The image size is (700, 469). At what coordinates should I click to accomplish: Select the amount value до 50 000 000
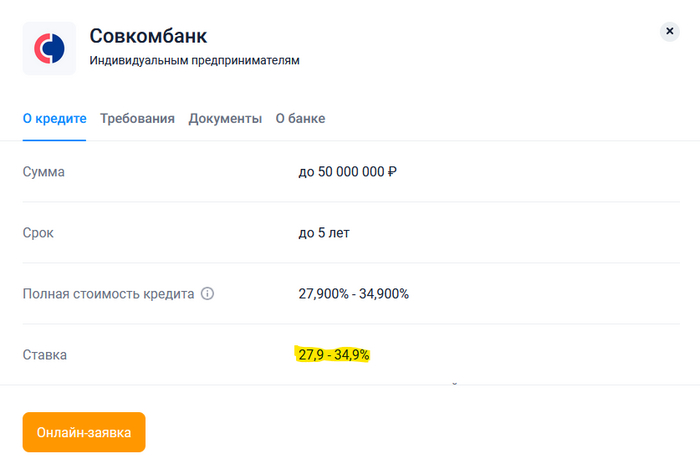coord(341,172)
